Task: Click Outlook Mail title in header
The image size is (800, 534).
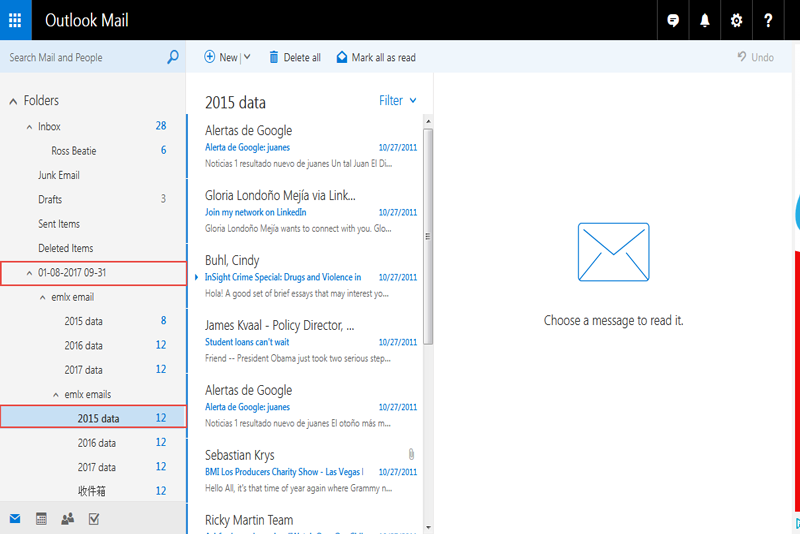Action: 87,20
